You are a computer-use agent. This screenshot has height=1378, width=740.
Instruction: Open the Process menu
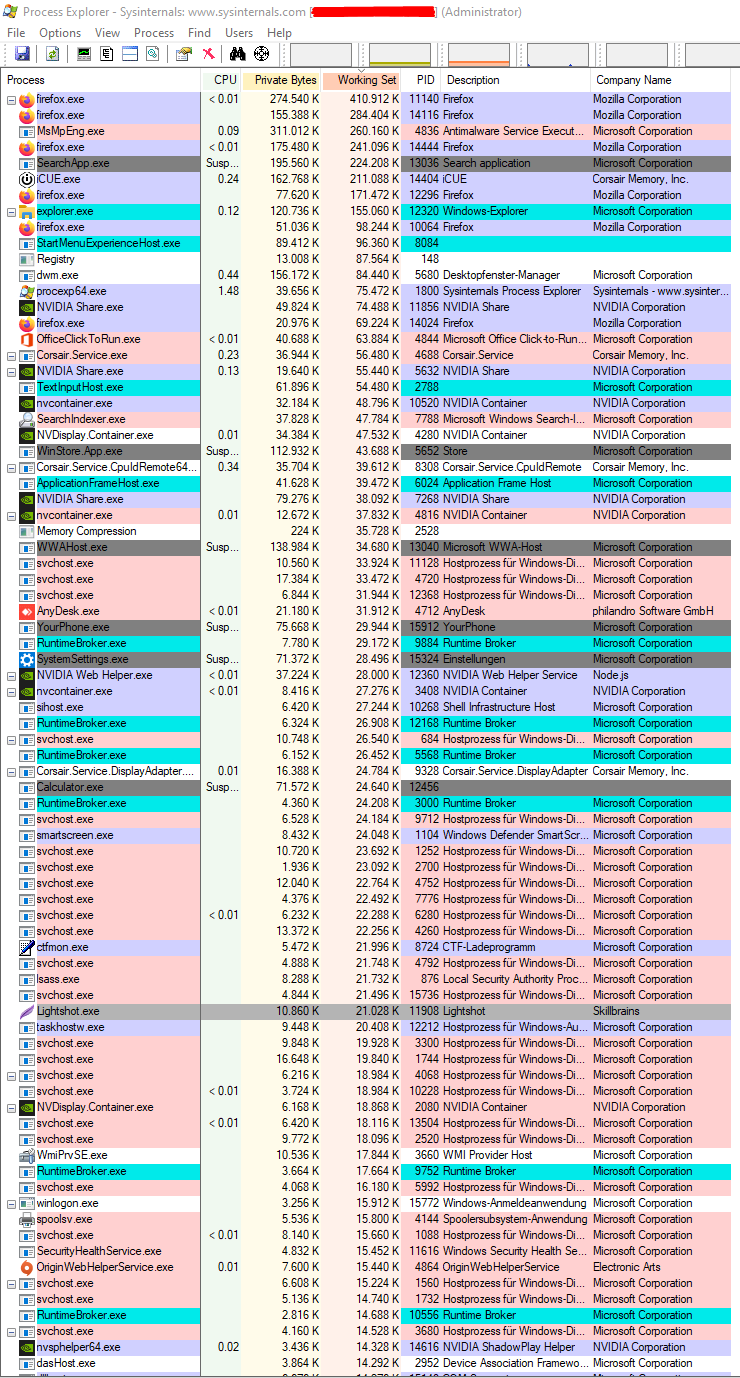(154, 33)
